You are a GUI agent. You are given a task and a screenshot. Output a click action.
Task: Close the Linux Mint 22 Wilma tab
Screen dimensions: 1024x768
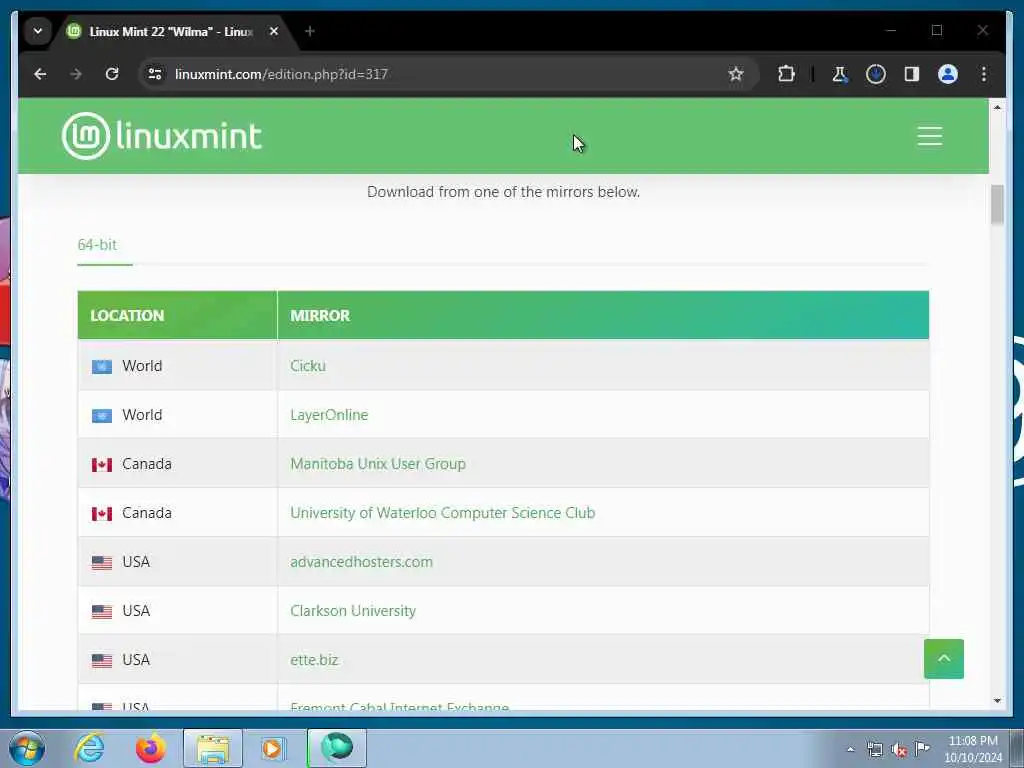[274, 31]
